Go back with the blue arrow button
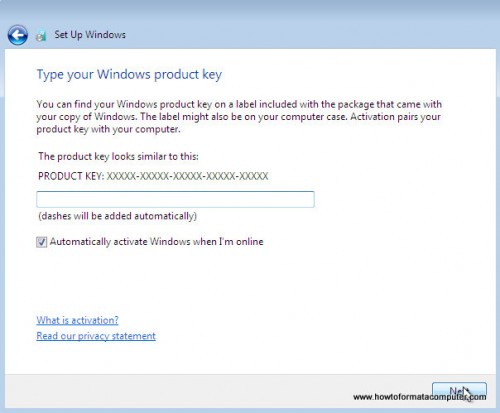 tap(18, 35)
